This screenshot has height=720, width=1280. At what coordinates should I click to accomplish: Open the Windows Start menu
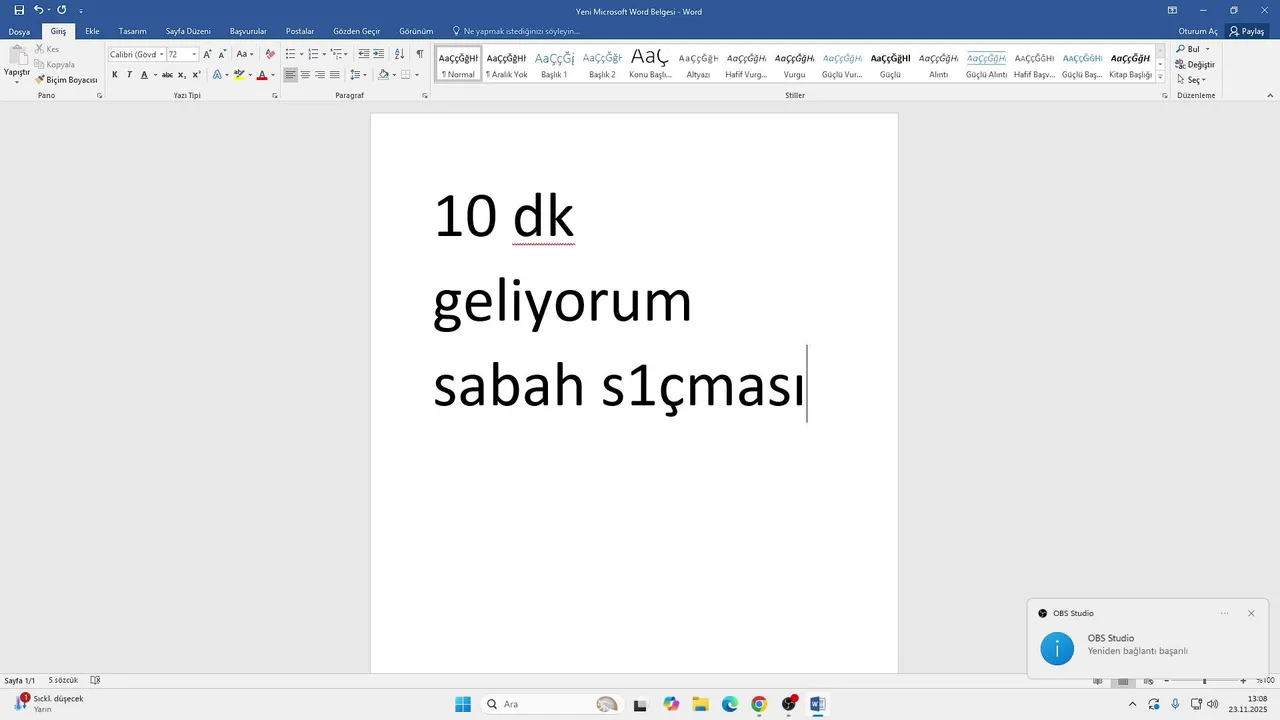pos(463,704)
